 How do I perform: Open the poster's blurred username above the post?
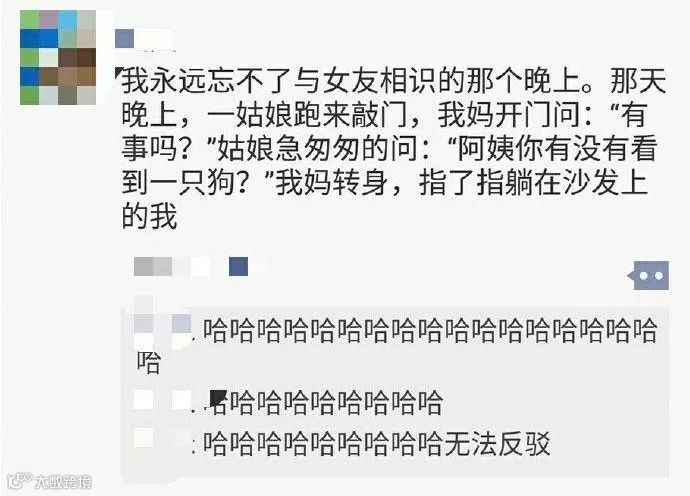(143, 39)
